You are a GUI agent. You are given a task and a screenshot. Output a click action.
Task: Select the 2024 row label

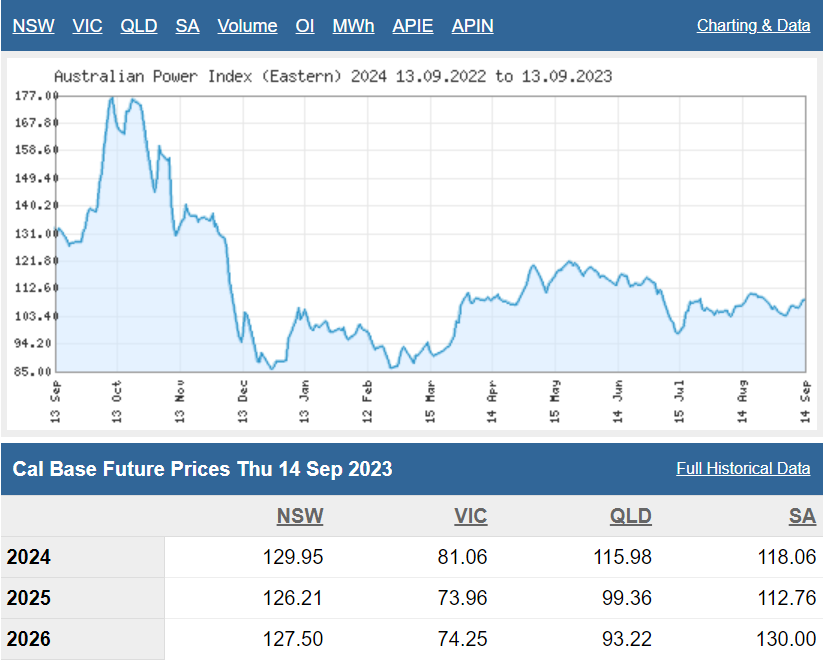pos(28,557)
